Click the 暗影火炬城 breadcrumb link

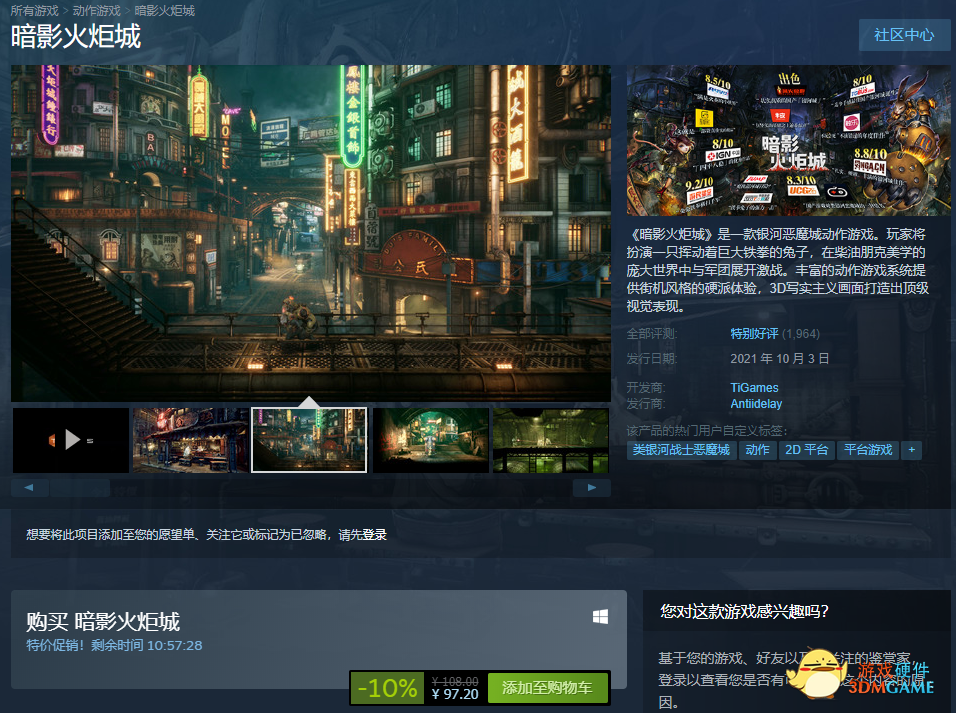pyautogui.click(x=165, y=10)
